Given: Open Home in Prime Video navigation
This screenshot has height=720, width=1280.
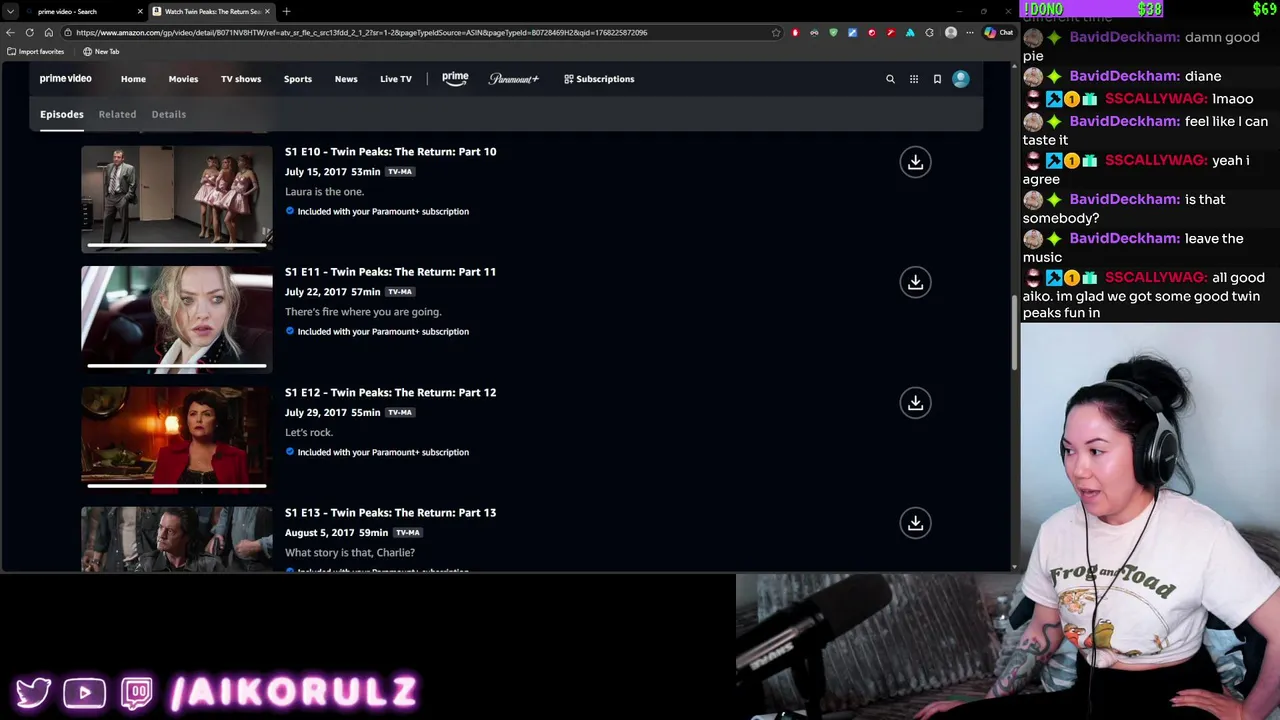Looking at the screenshot, I should tap(133, 79).
